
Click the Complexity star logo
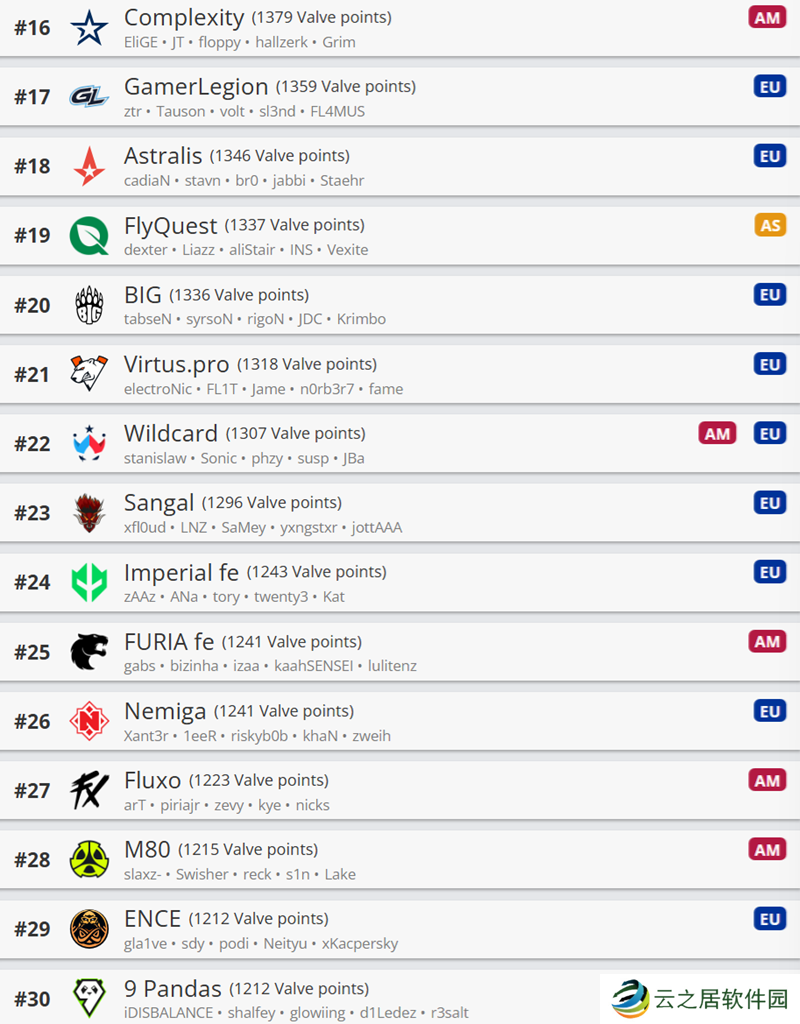coord(89,28)
